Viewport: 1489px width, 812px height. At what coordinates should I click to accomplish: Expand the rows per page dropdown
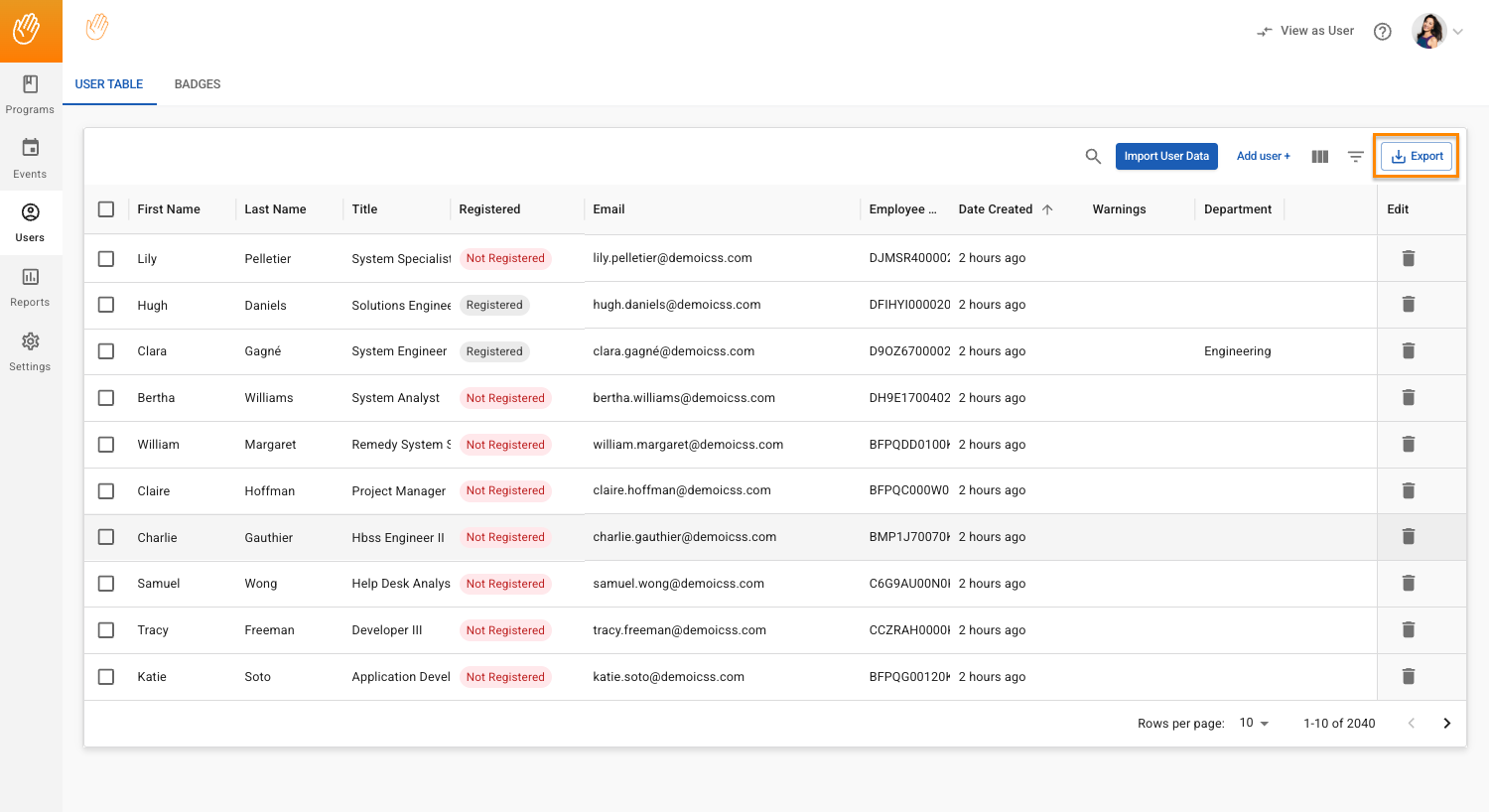point(1255,724)
